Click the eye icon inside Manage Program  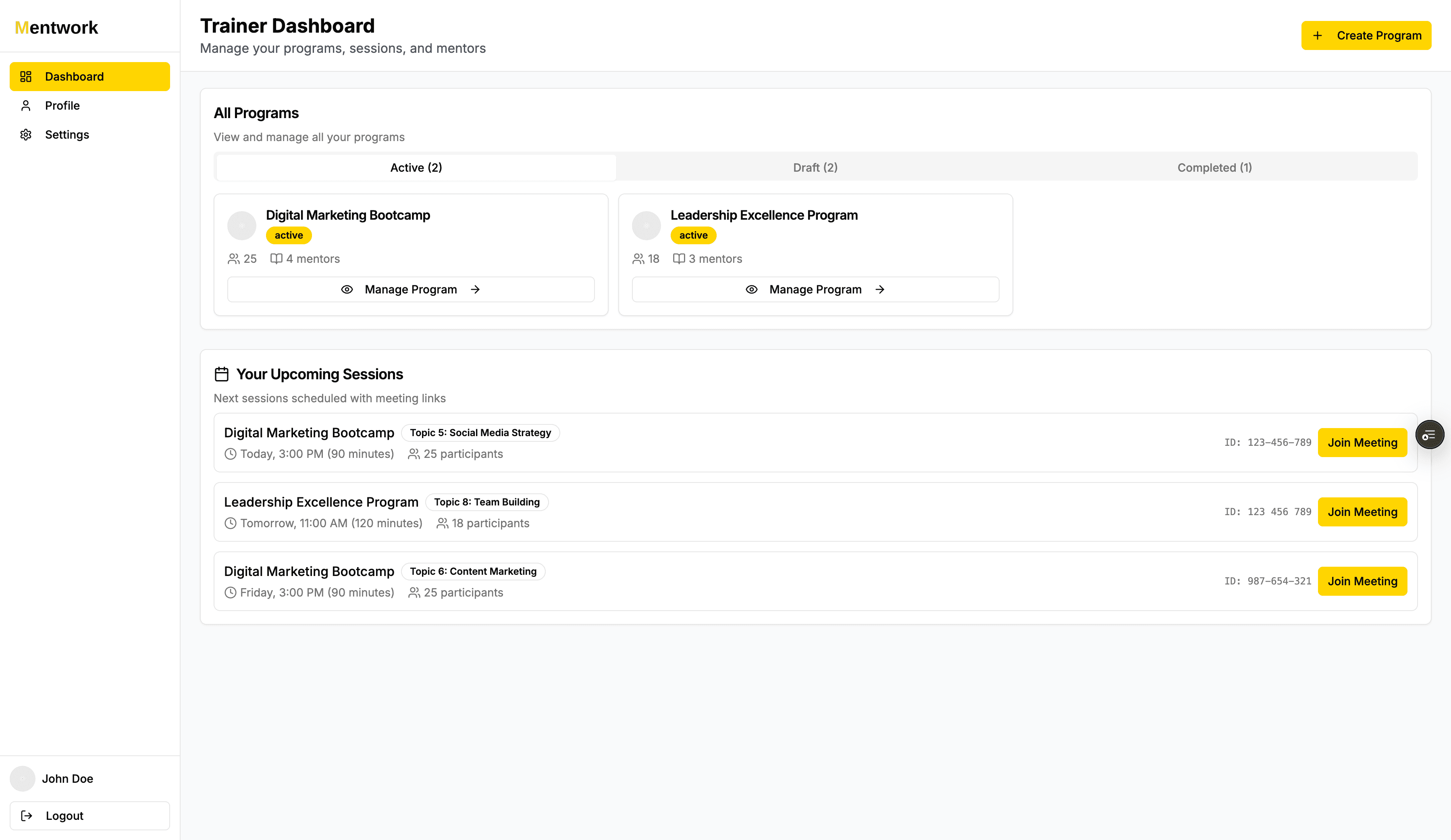347,289
